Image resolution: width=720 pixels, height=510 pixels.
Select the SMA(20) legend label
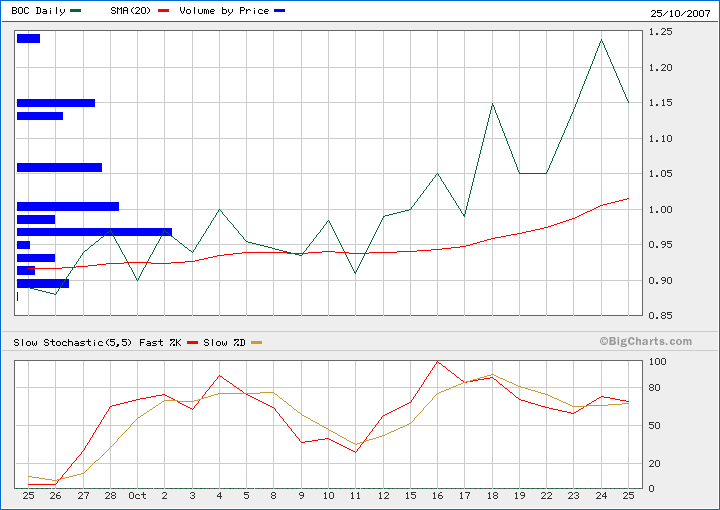(121, 10)
